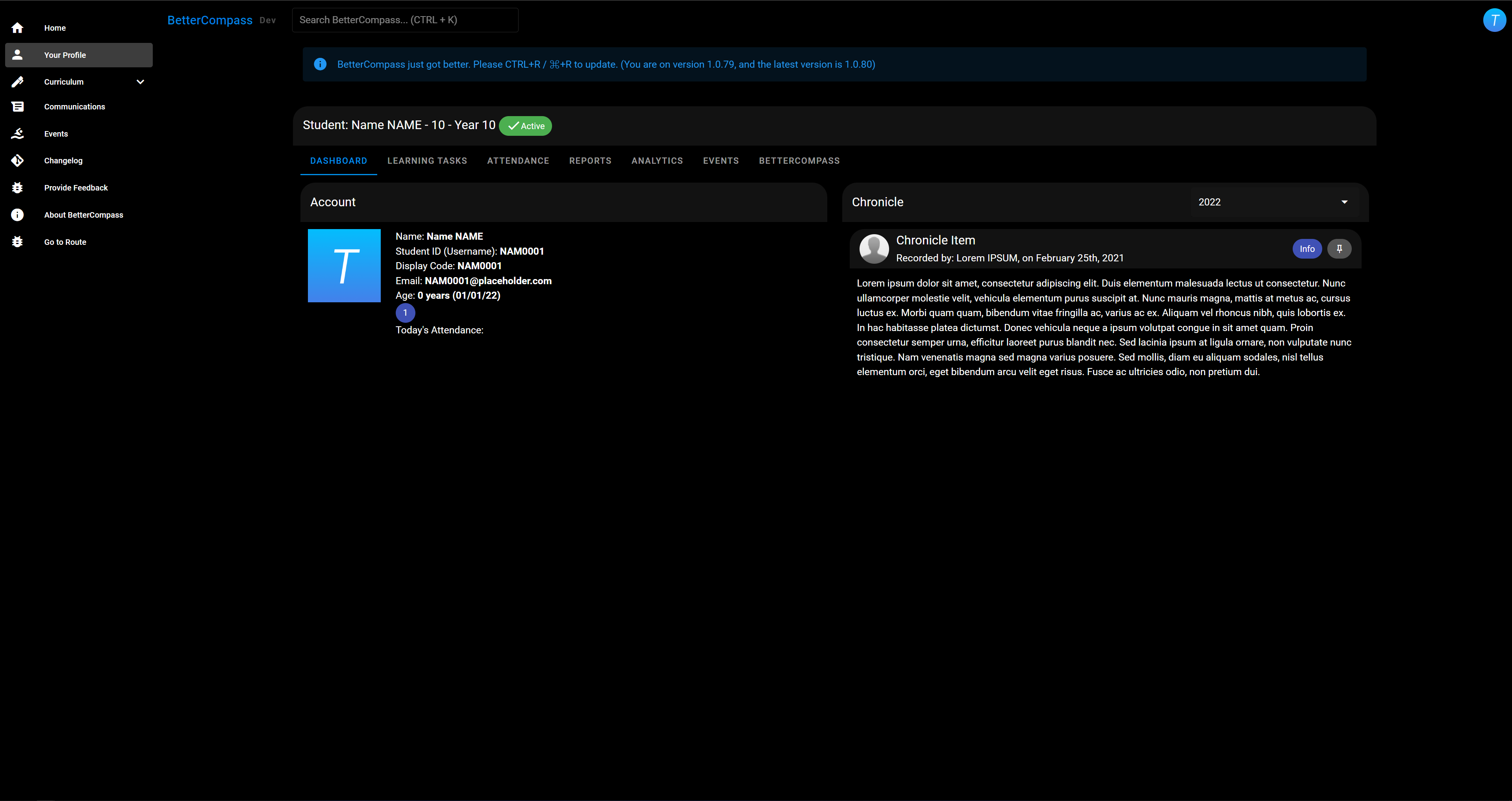Viewport: 1512px width, 801px height.
Task: Click the About BetterCompass info icon
Action: [x=18, y=215]
